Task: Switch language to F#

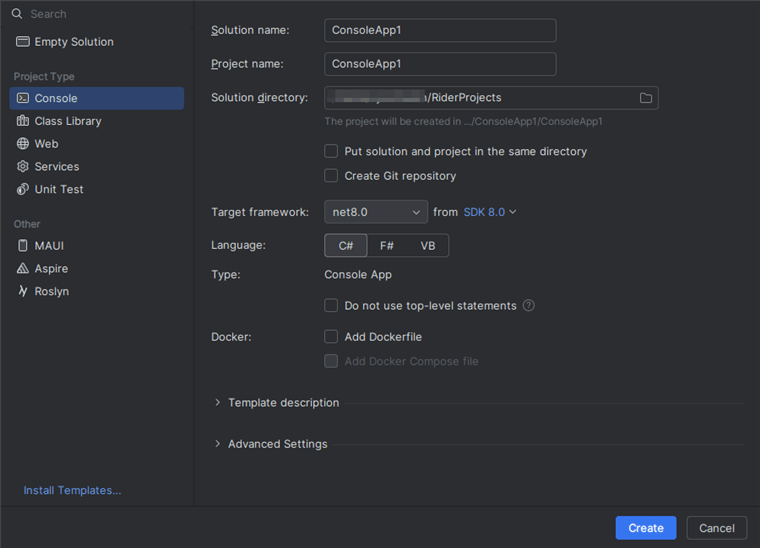Action: (x=387, y=246)
